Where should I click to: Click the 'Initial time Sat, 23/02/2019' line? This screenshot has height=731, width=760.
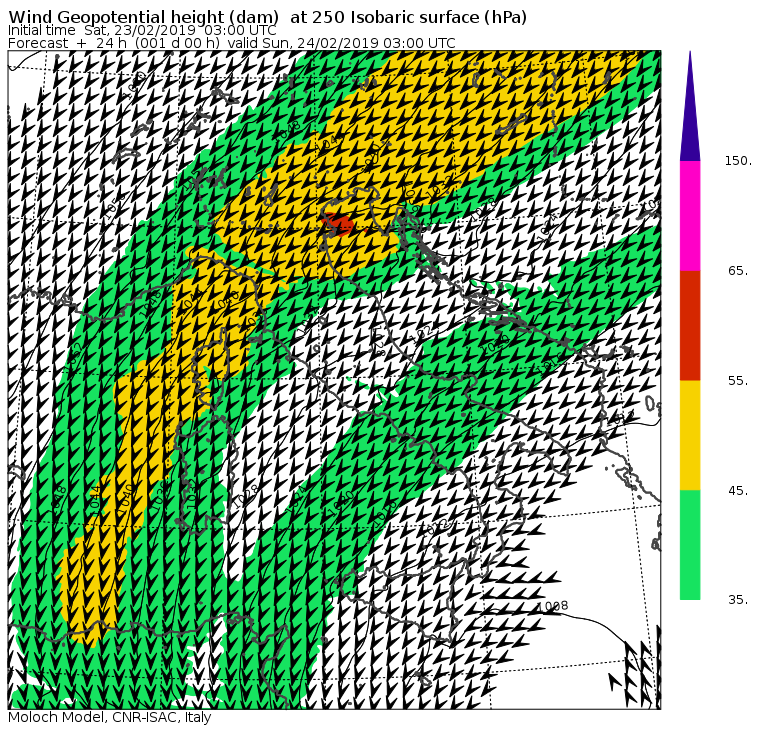click(142, 31)
